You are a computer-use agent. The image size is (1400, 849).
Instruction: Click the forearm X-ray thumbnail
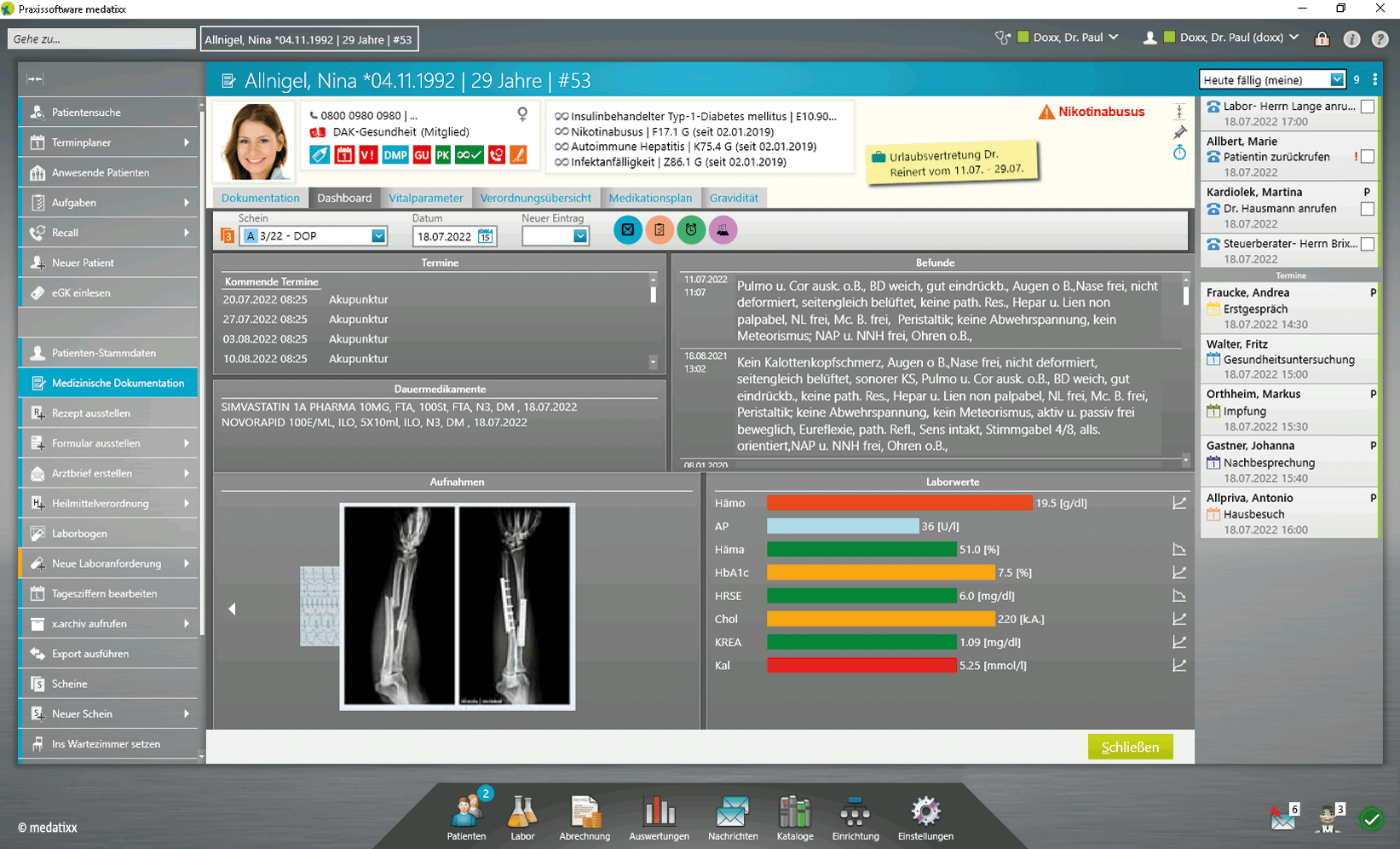458,606
